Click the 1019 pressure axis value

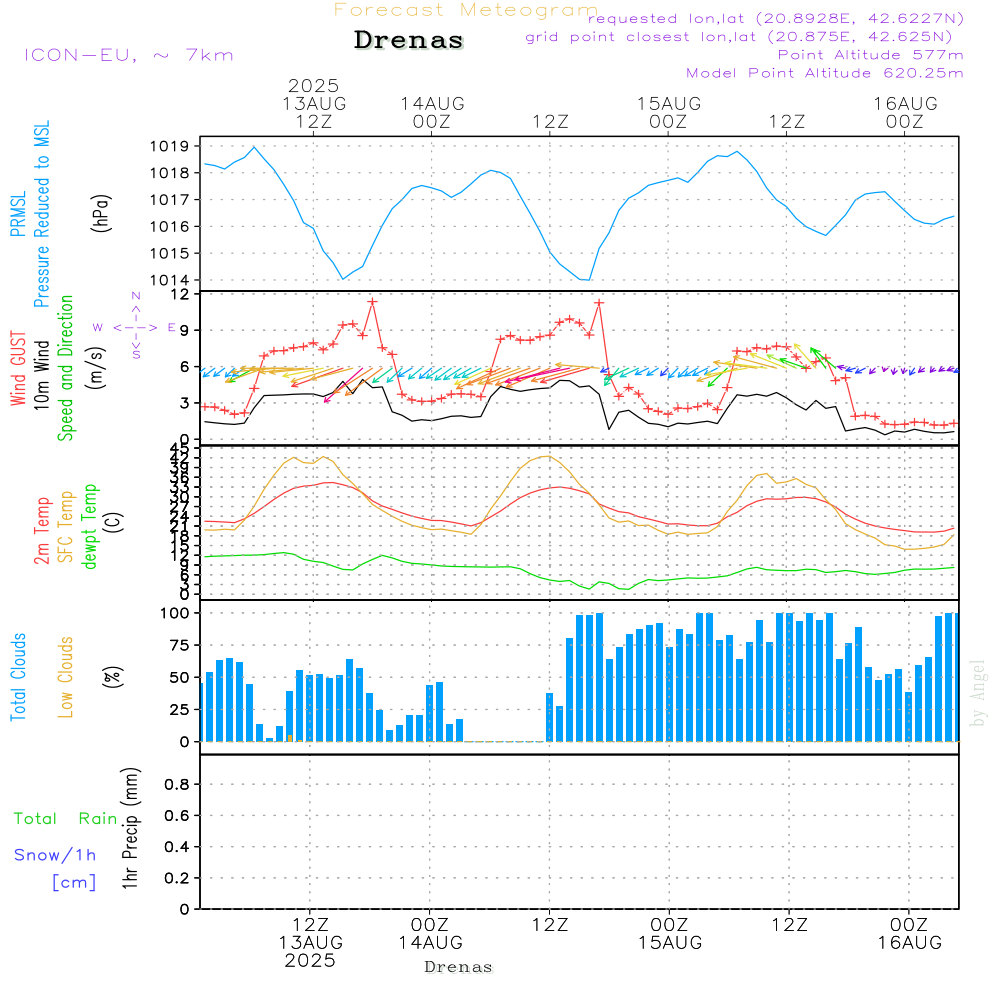click(170, 146)
